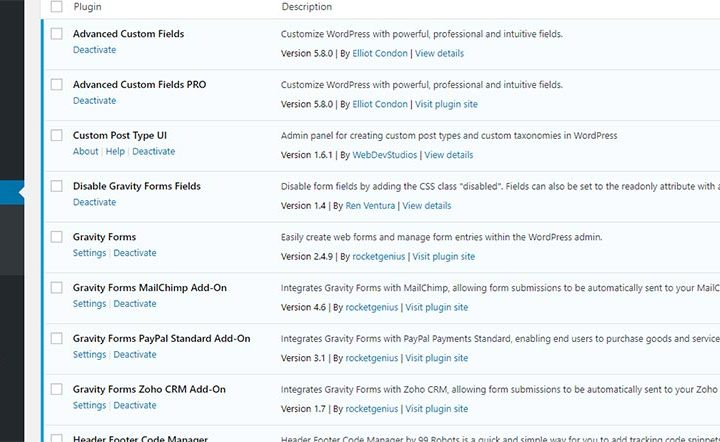
Task: View details of Custom Post Type UI
Action: point(448,155)
